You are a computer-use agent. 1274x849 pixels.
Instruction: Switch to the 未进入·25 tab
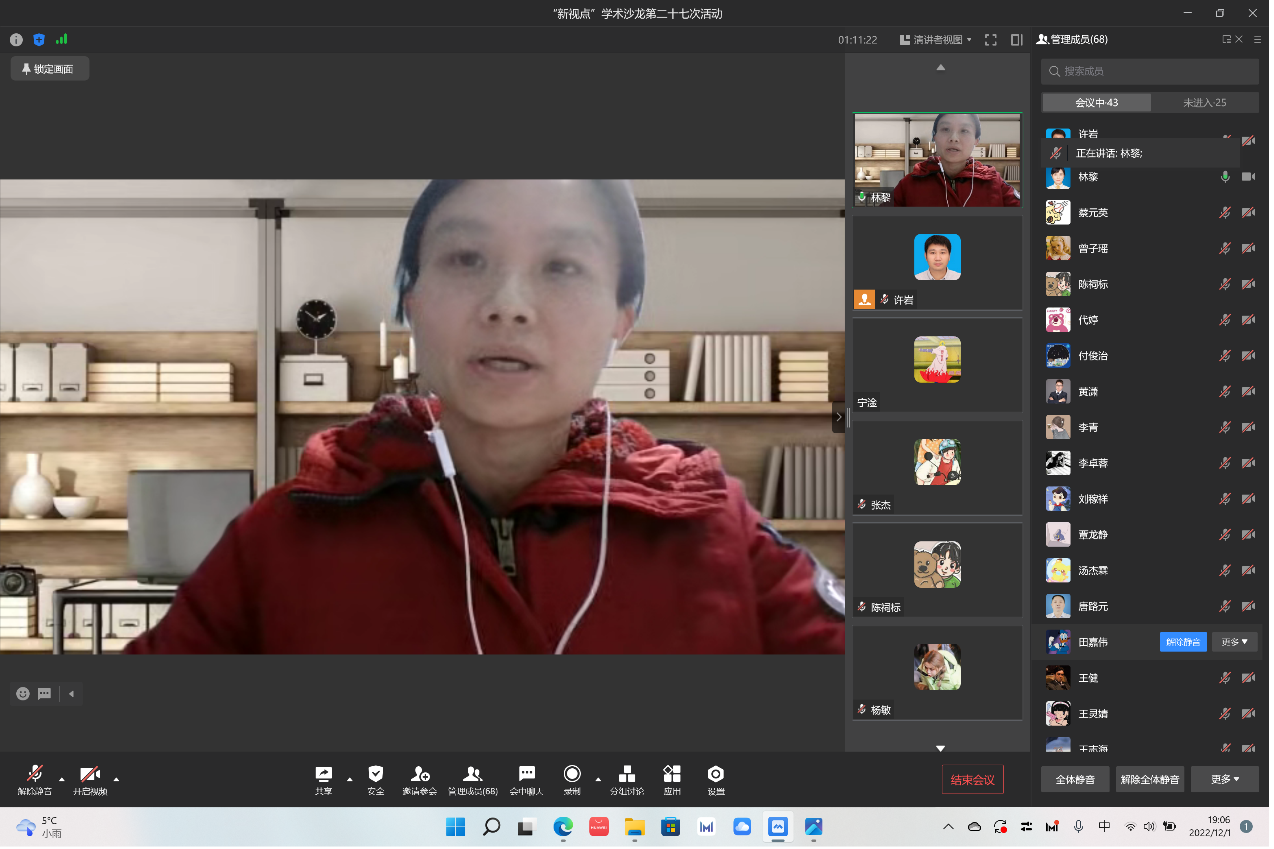(x=1204, y=103)
